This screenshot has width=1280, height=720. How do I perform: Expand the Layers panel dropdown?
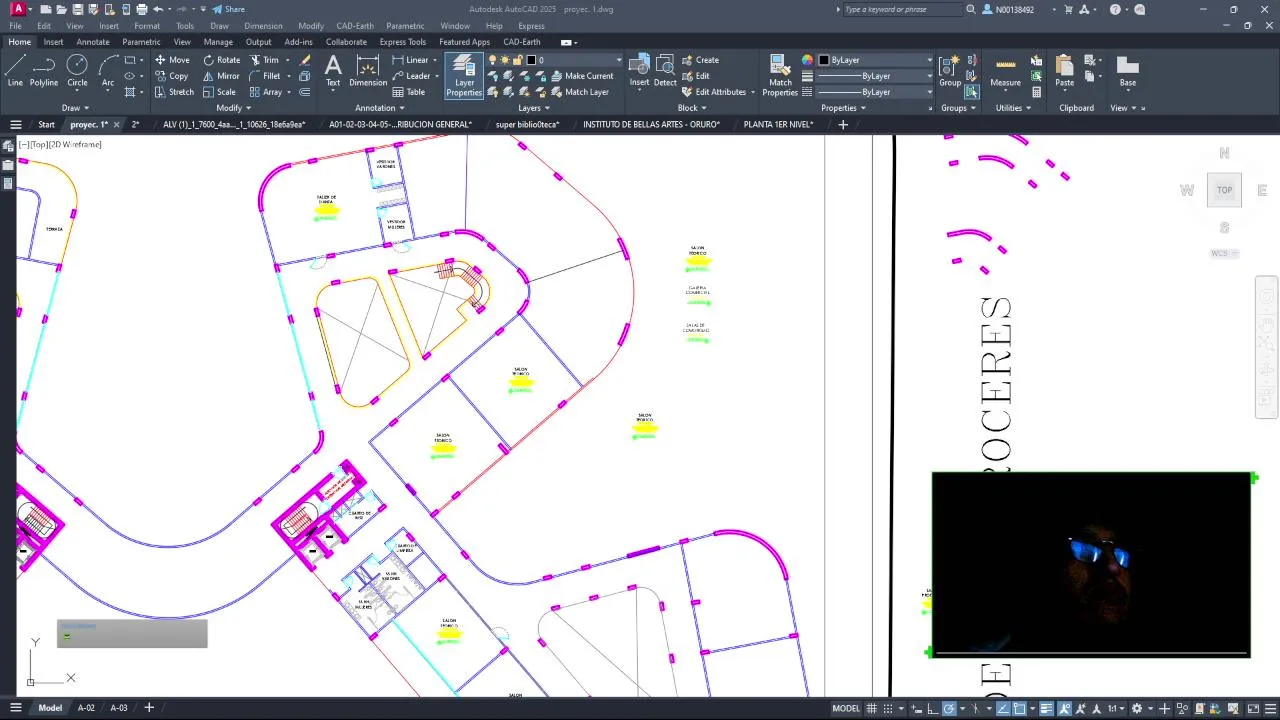click(533, 108)
